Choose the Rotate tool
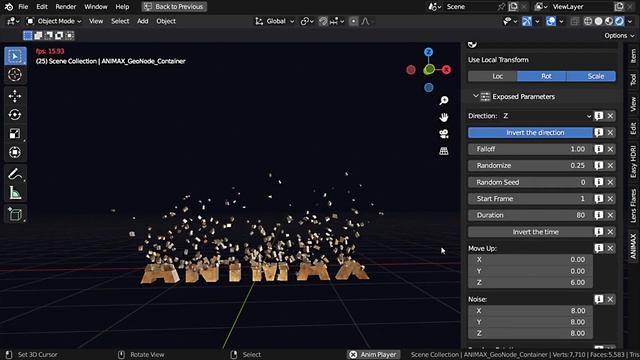The width and height of the screenshot is (640, 360). 15,115
